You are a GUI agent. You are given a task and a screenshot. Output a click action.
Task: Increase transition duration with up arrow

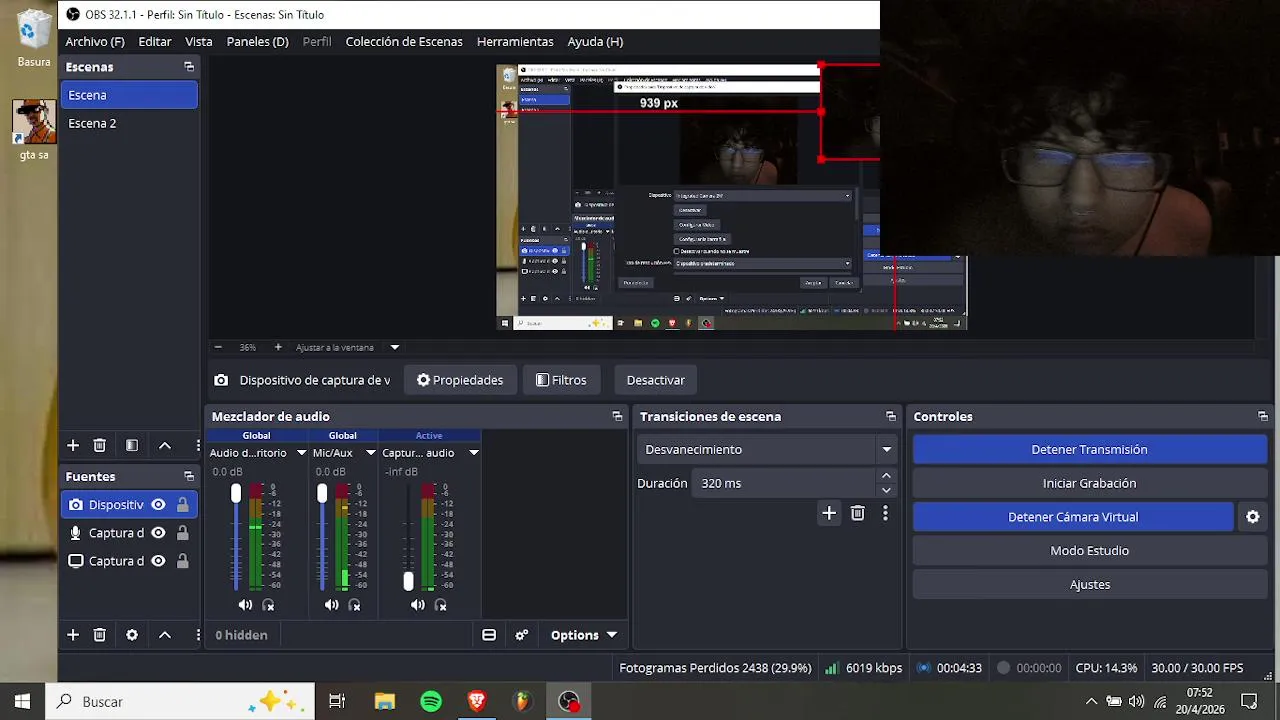[x=886, y=476]
